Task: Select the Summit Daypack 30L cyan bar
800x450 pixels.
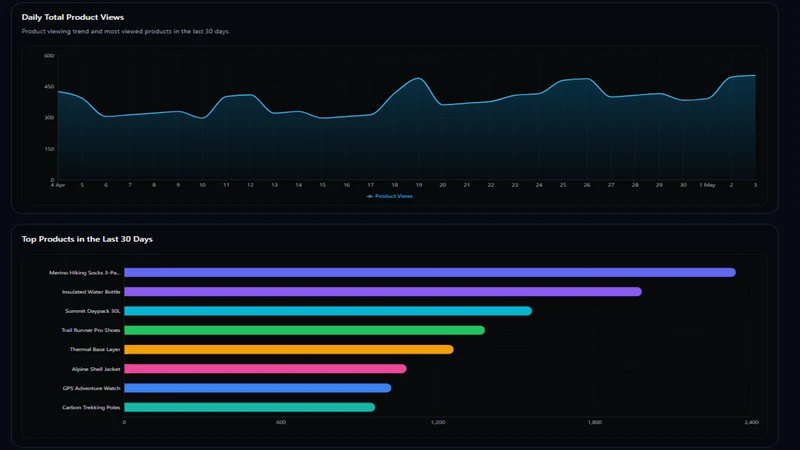Action: point(328,311)
